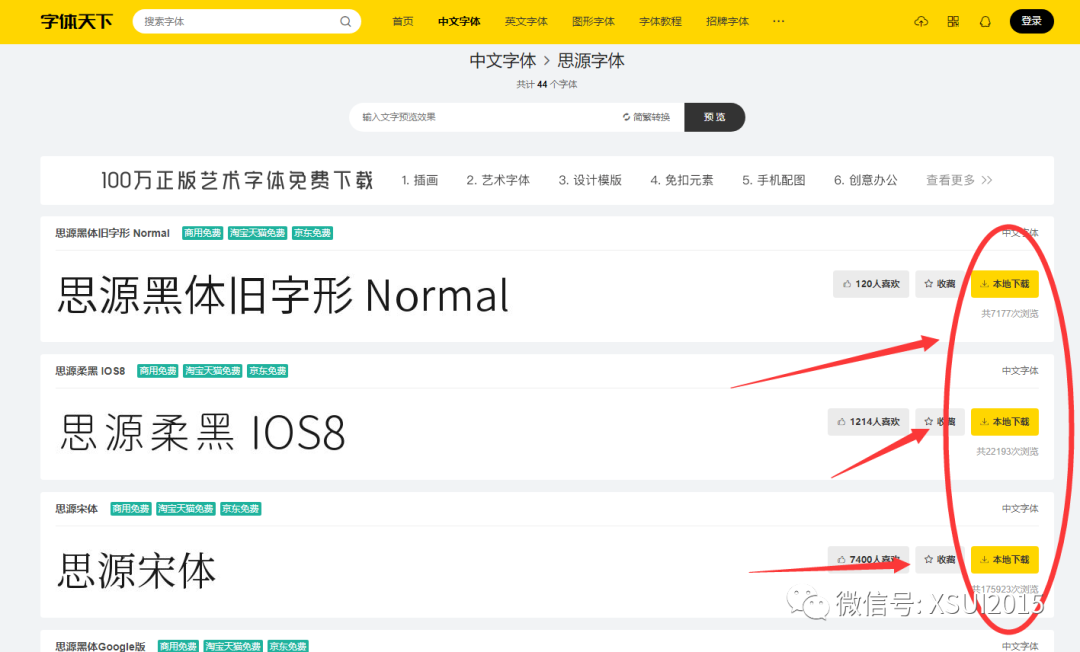Click 收藏 star for 思源宋体
This screenshot has width=1080, height=652.
[x=939, y=559]
